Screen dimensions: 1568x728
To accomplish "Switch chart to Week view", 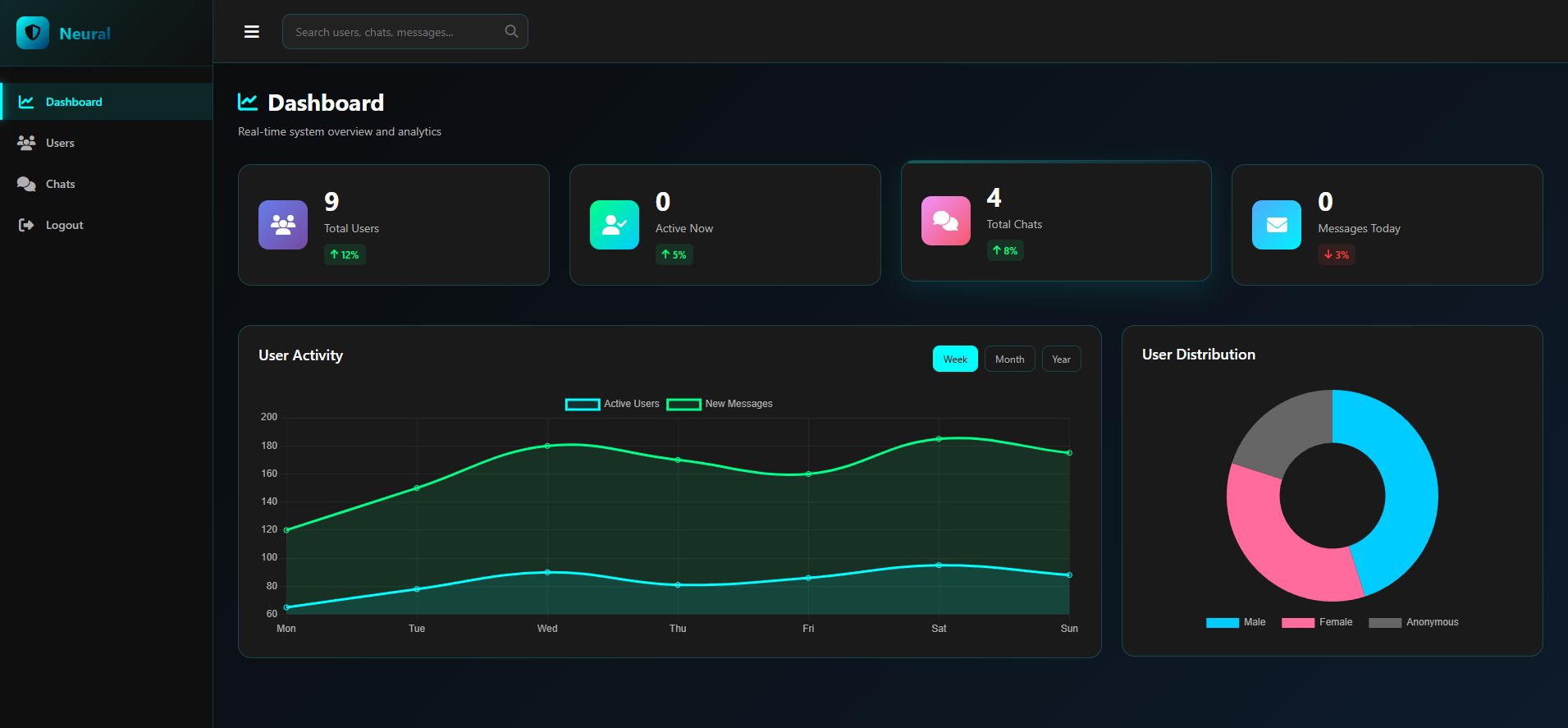I will pyautogui.click(x=955, y=359).
